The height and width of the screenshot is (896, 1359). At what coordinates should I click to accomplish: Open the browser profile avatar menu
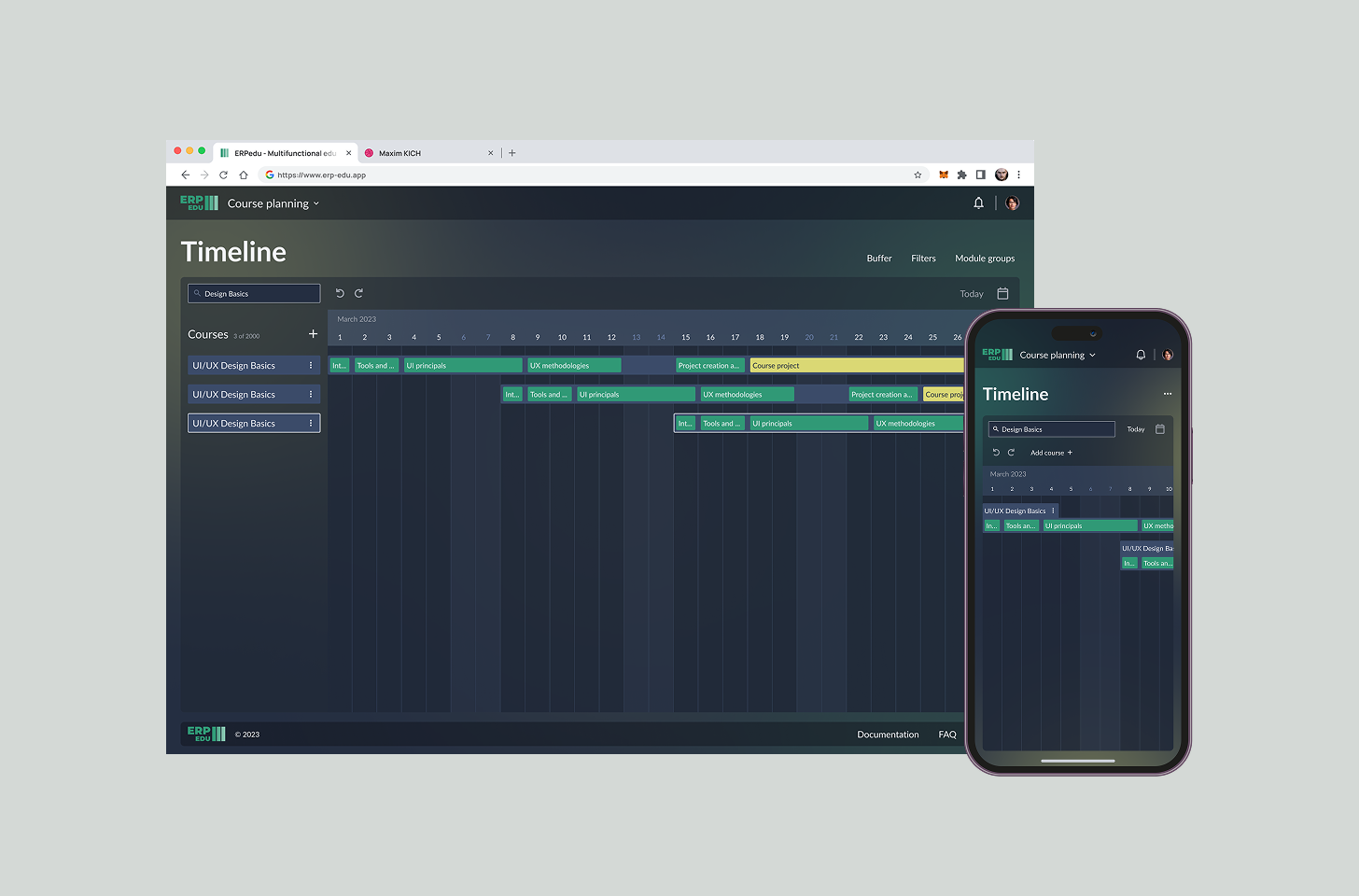coord(1001,175)
